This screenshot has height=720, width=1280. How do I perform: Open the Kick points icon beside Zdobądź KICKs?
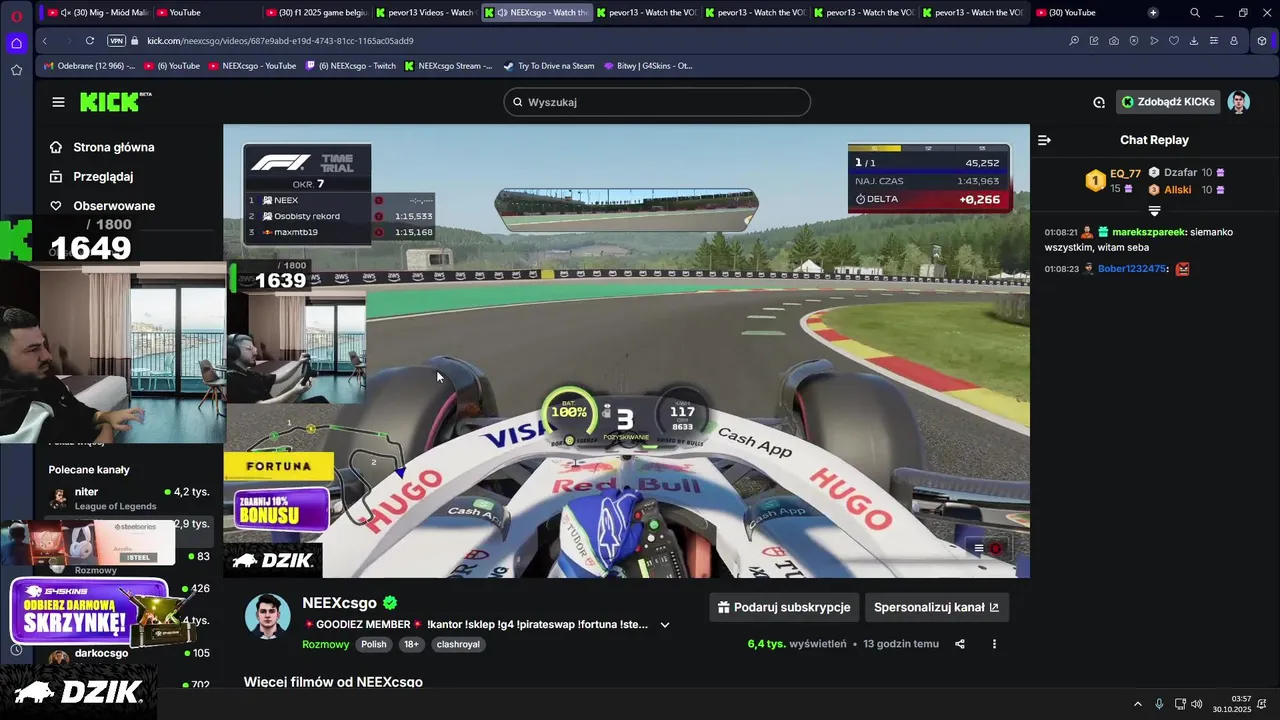(1099, 102)
